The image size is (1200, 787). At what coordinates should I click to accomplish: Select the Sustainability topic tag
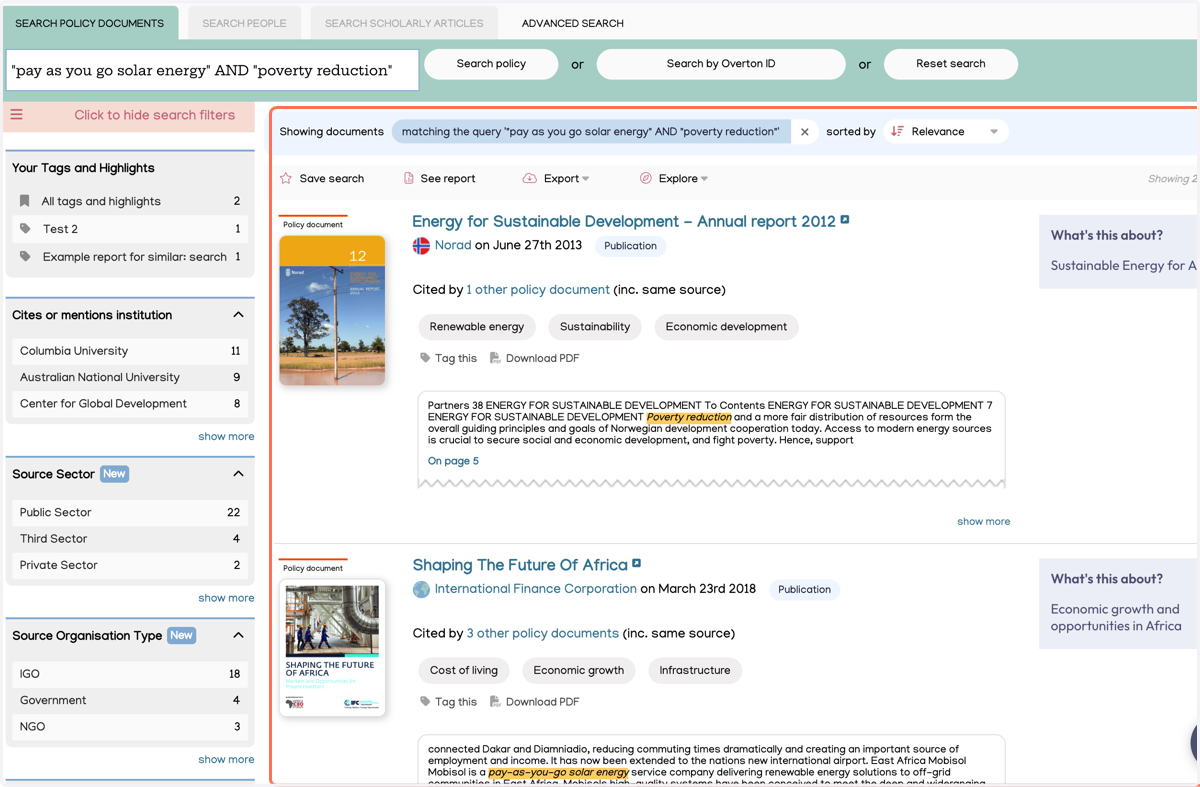(595, 327)
